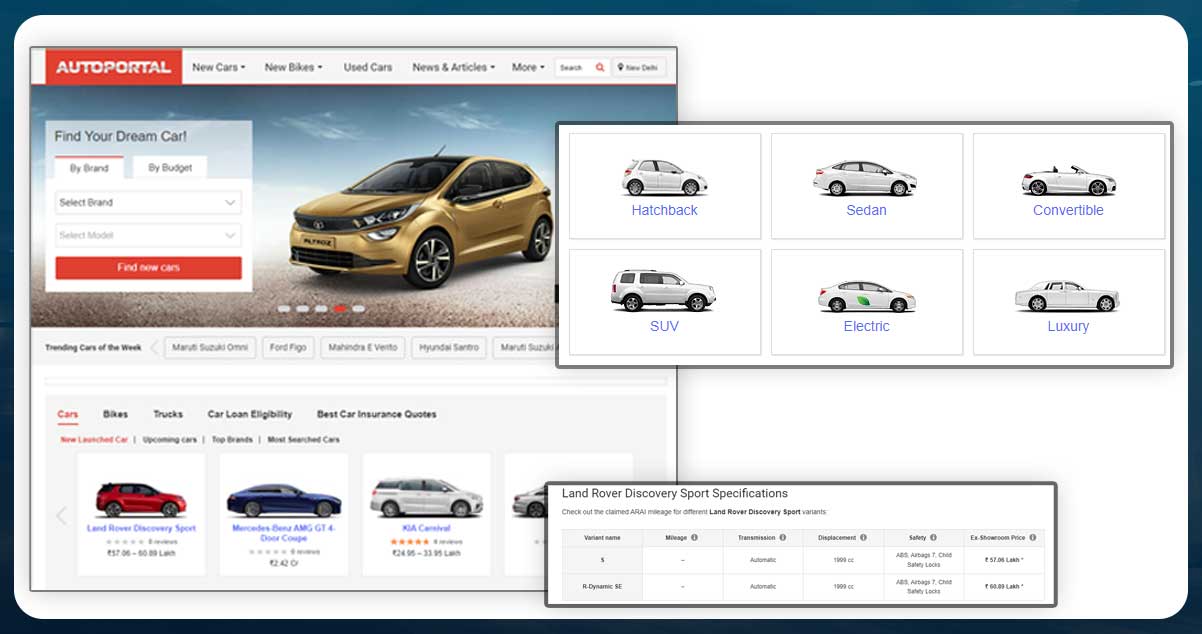The image size is (1202, 634).
Task: Open the Car Loan Eligibility tab
Action: [x=250, y=414]
